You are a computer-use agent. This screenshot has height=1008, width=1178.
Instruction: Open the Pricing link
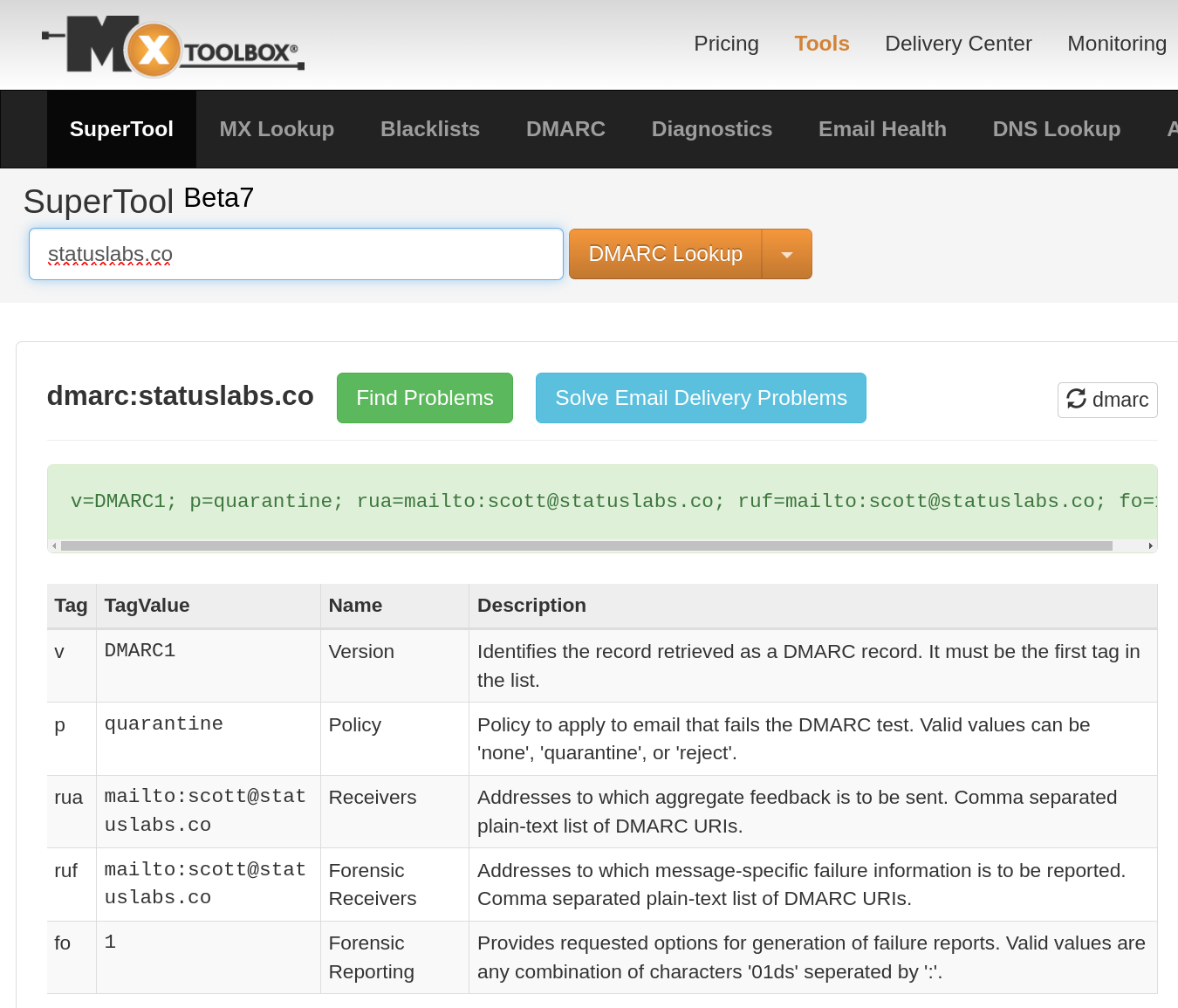point(726,44)
